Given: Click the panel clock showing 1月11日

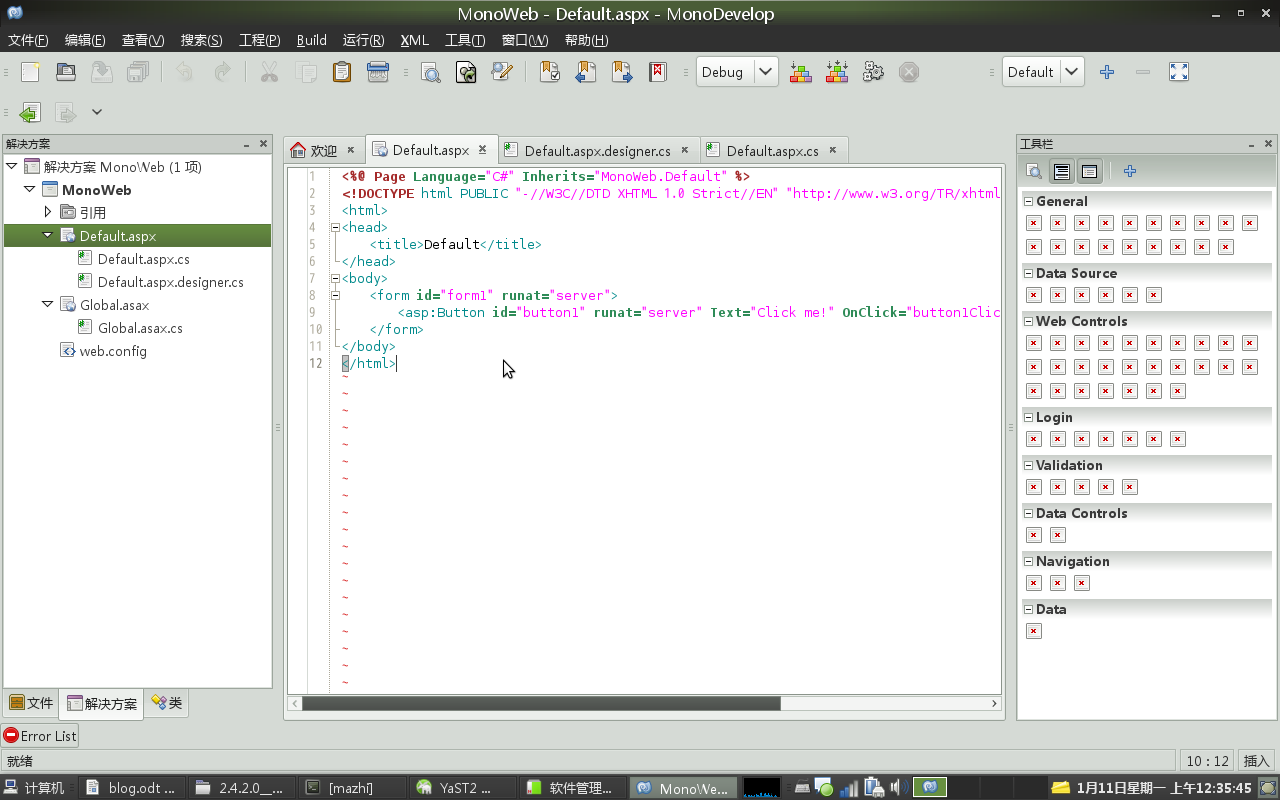Looking at the screenshot, I should (x=1163, y=788).
